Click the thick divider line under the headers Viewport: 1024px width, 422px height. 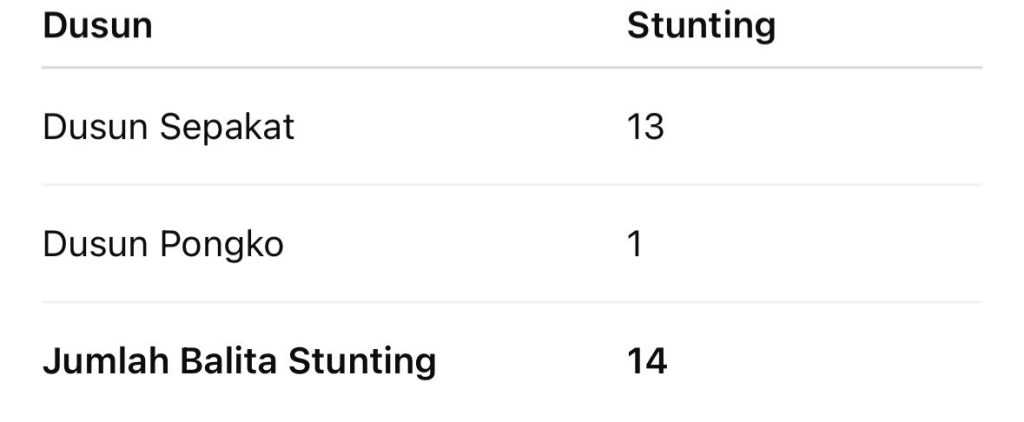[x=512, y=67]
